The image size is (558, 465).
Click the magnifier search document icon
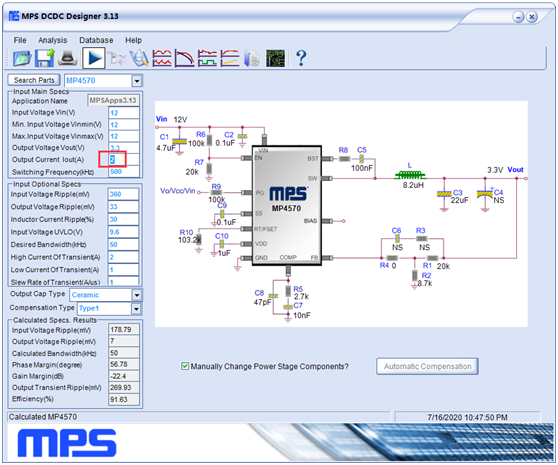(x=139, y=58)
